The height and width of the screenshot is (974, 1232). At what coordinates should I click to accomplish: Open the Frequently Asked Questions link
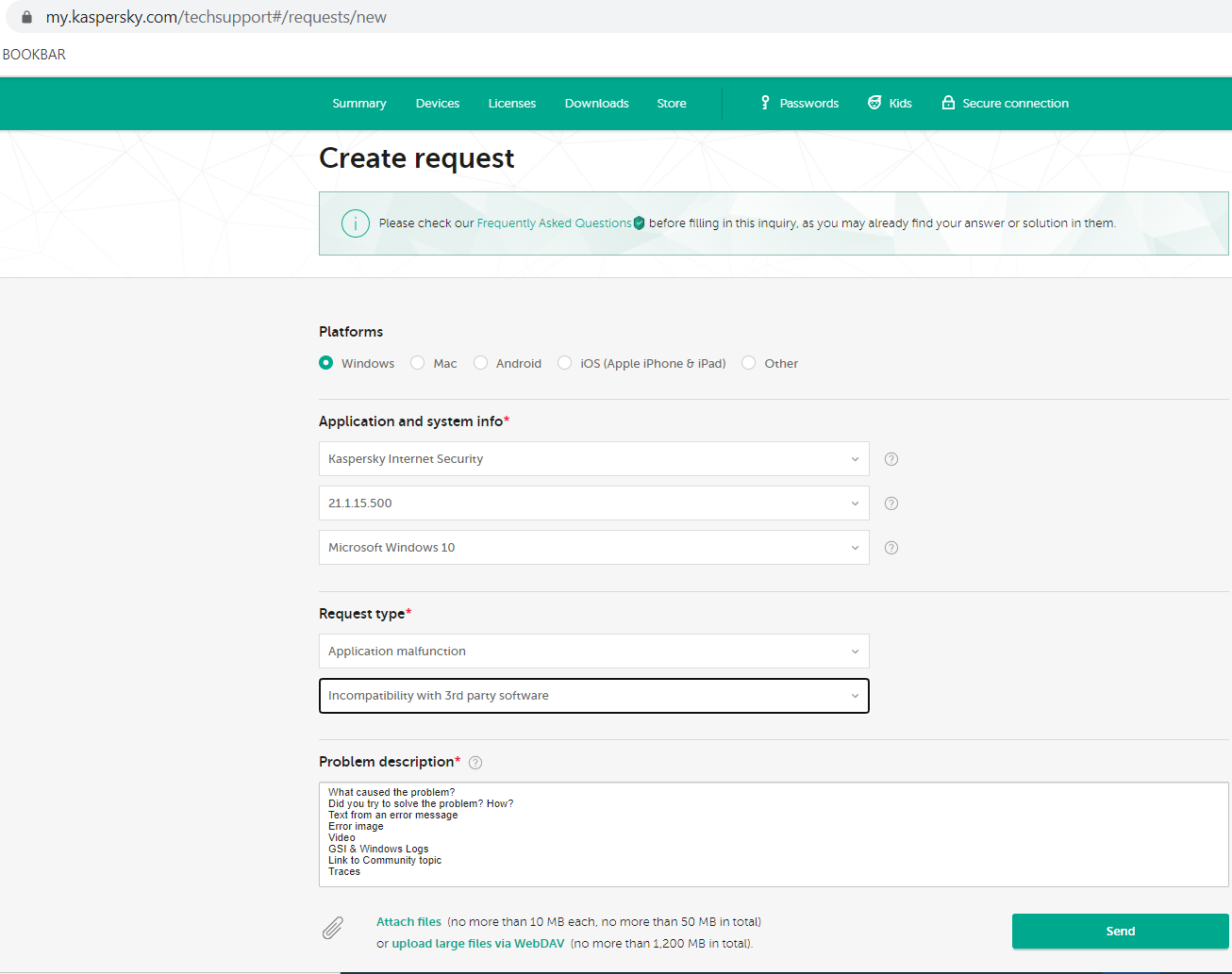[x=555, y=223]
